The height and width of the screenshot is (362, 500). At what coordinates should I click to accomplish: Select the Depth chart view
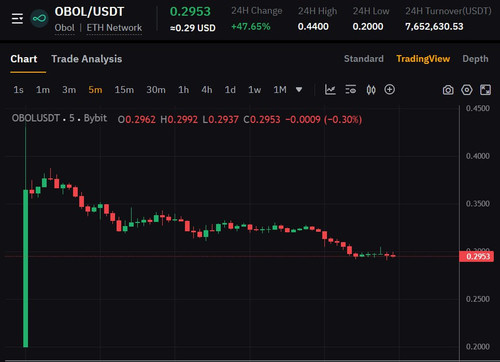[475, 59]
